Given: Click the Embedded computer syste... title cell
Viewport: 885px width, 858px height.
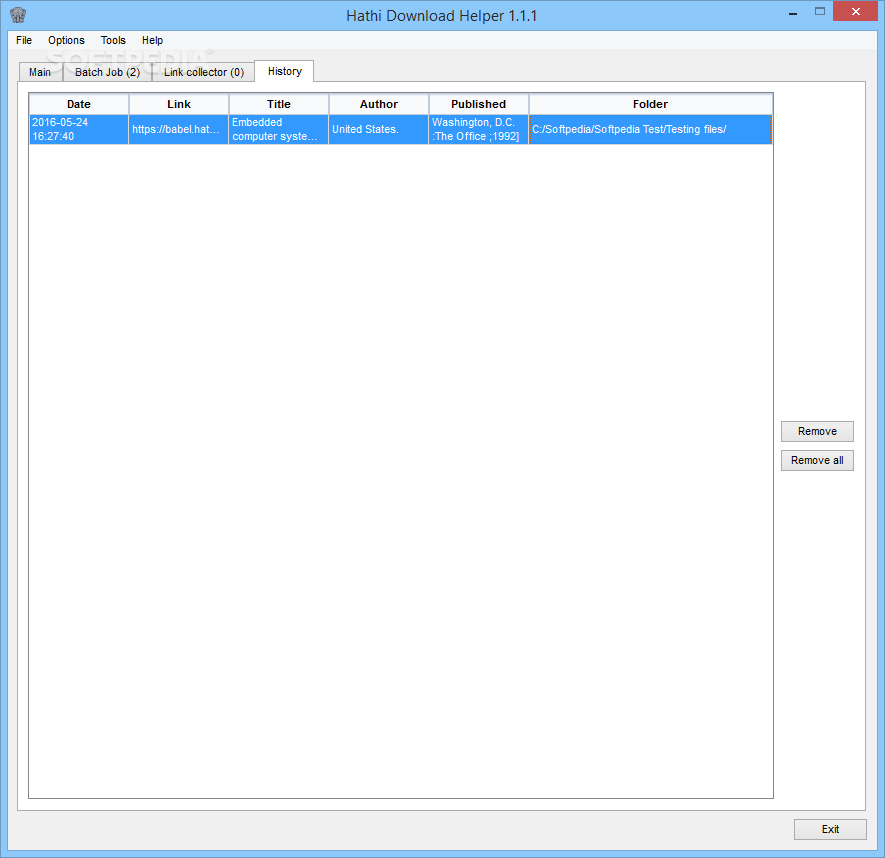Looking at the screenshot, I should click(279, 129).
